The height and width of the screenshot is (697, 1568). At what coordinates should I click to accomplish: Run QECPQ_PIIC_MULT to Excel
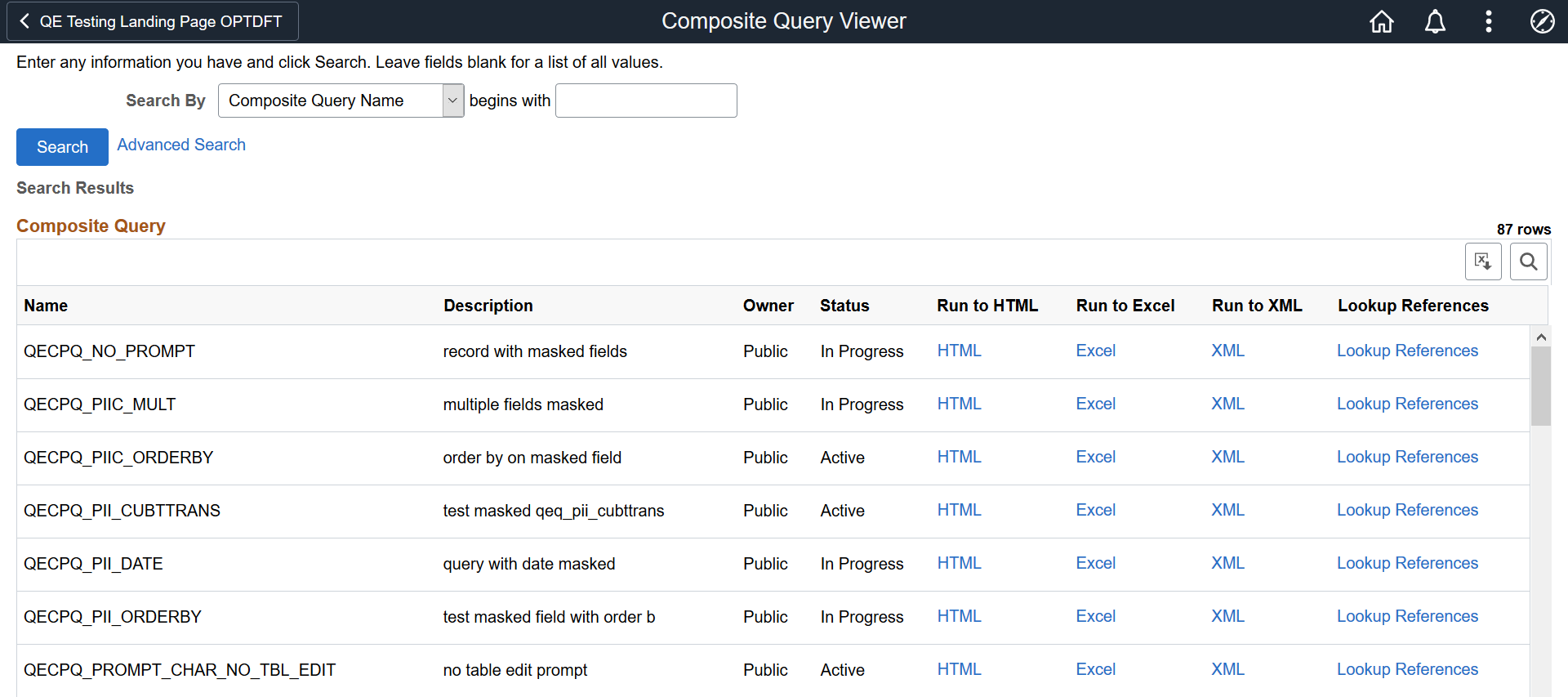pyautogui.click(x=1095, y=404)
